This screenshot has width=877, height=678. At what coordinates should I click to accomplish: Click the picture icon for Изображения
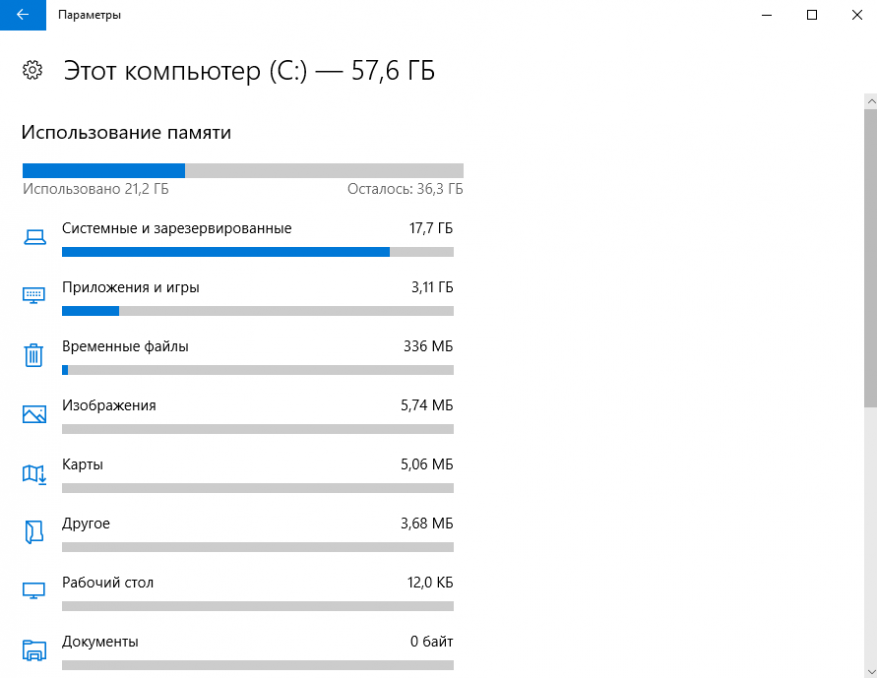tap(34, 413)
